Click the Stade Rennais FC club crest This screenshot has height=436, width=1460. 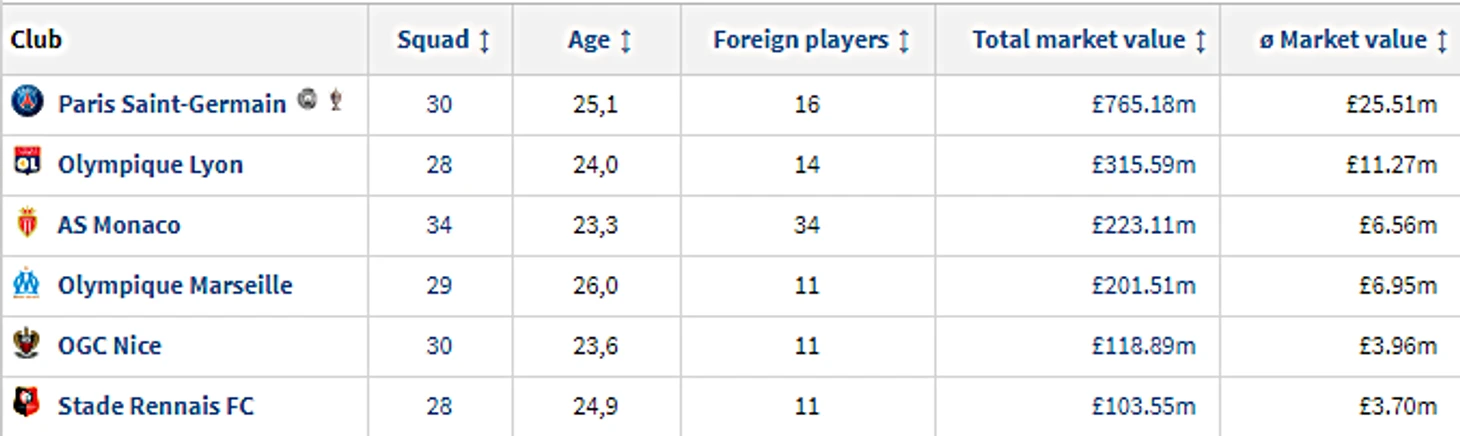(x=27, y=404)
